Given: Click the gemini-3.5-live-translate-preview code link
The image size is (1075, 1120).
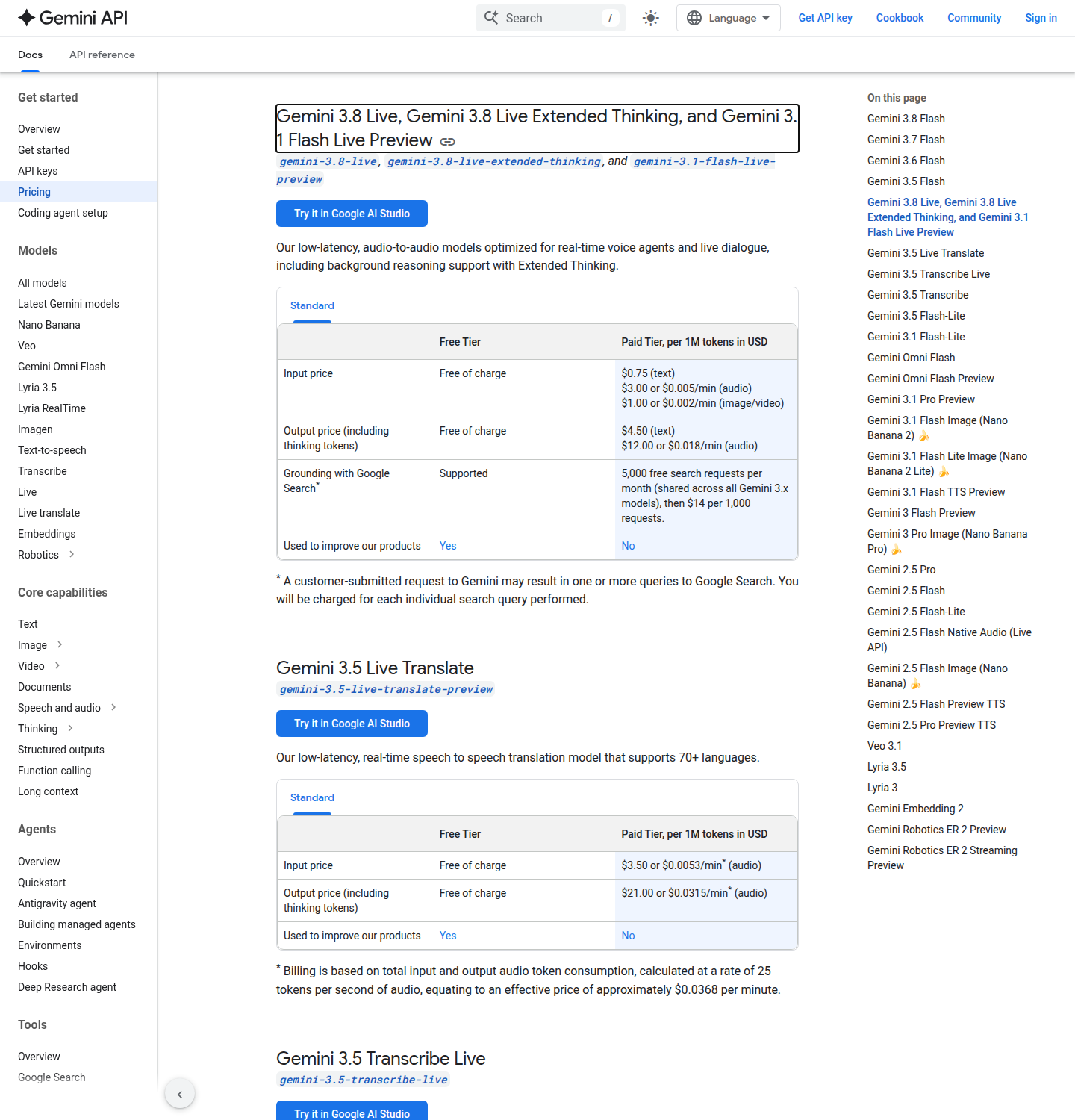Looking at the screenshot, I should 386,689.
